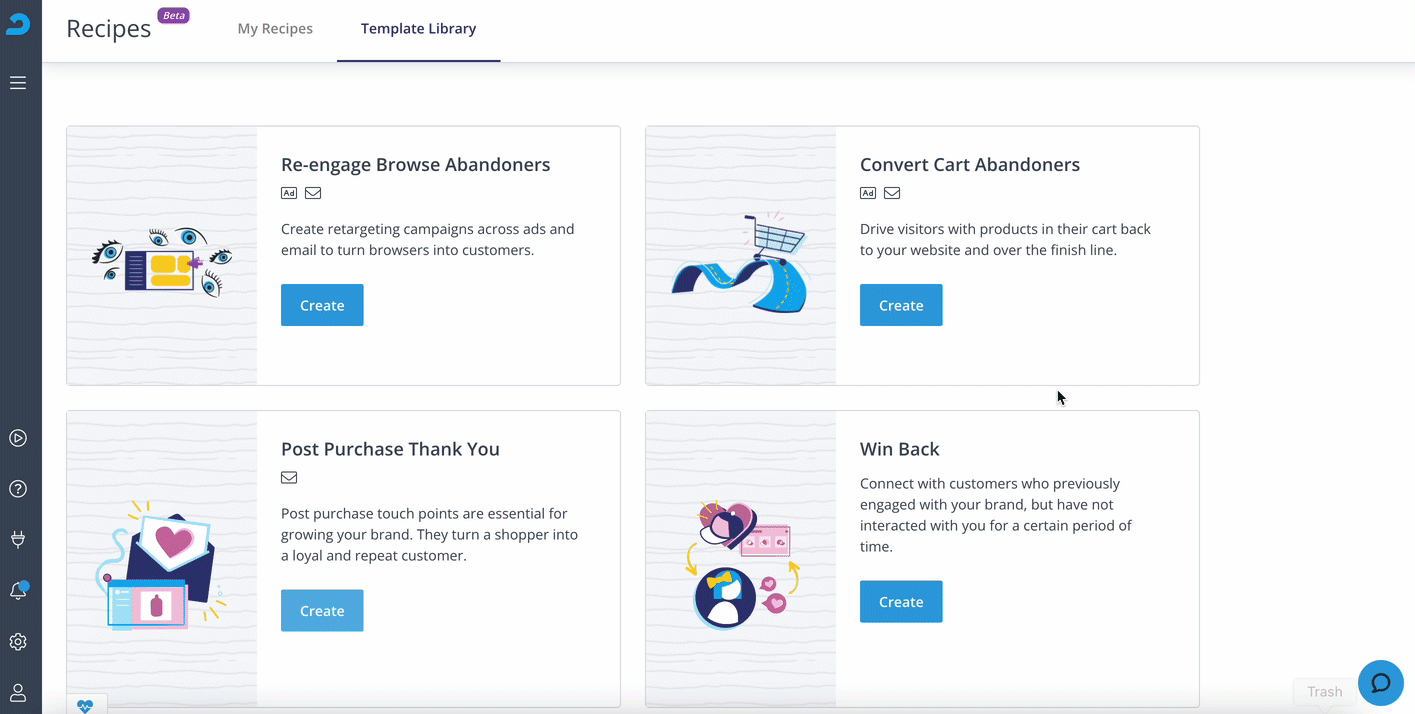The image size is (1415, 714).
Task: Open notifications bell icon
Action: pyautogui.click(x=18, y=591)
